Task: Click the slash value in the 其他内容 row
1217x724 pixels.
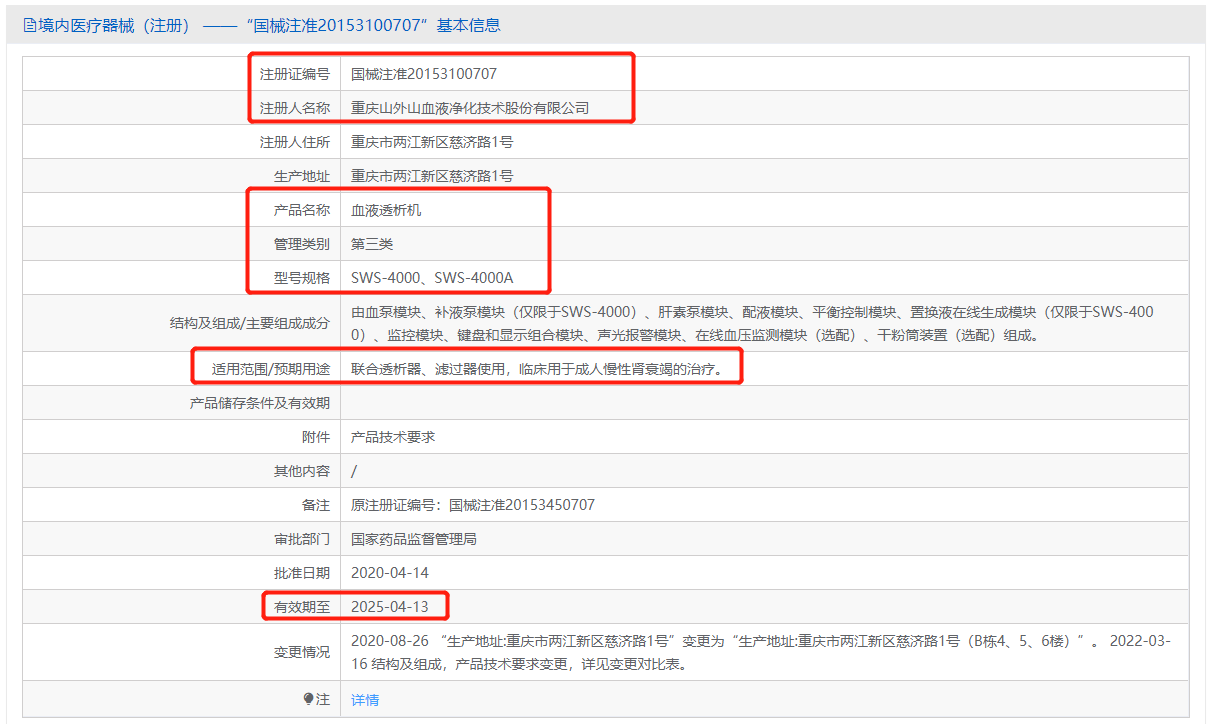Action: tap(354, 471)
